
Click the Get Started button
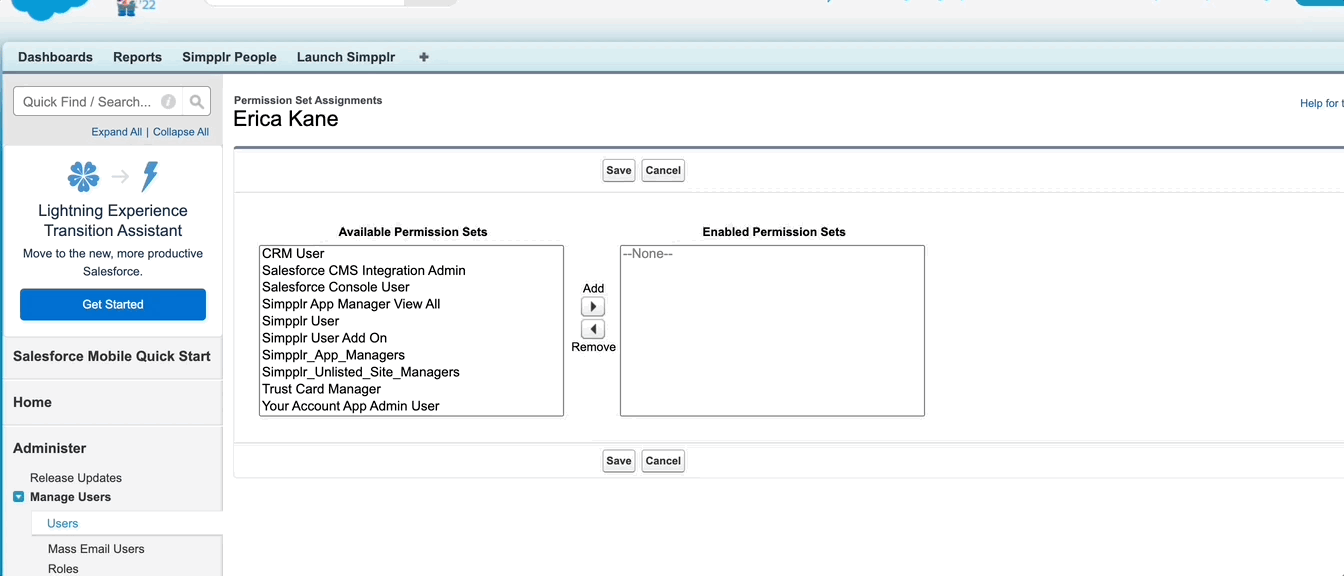[x=113, y=304]
